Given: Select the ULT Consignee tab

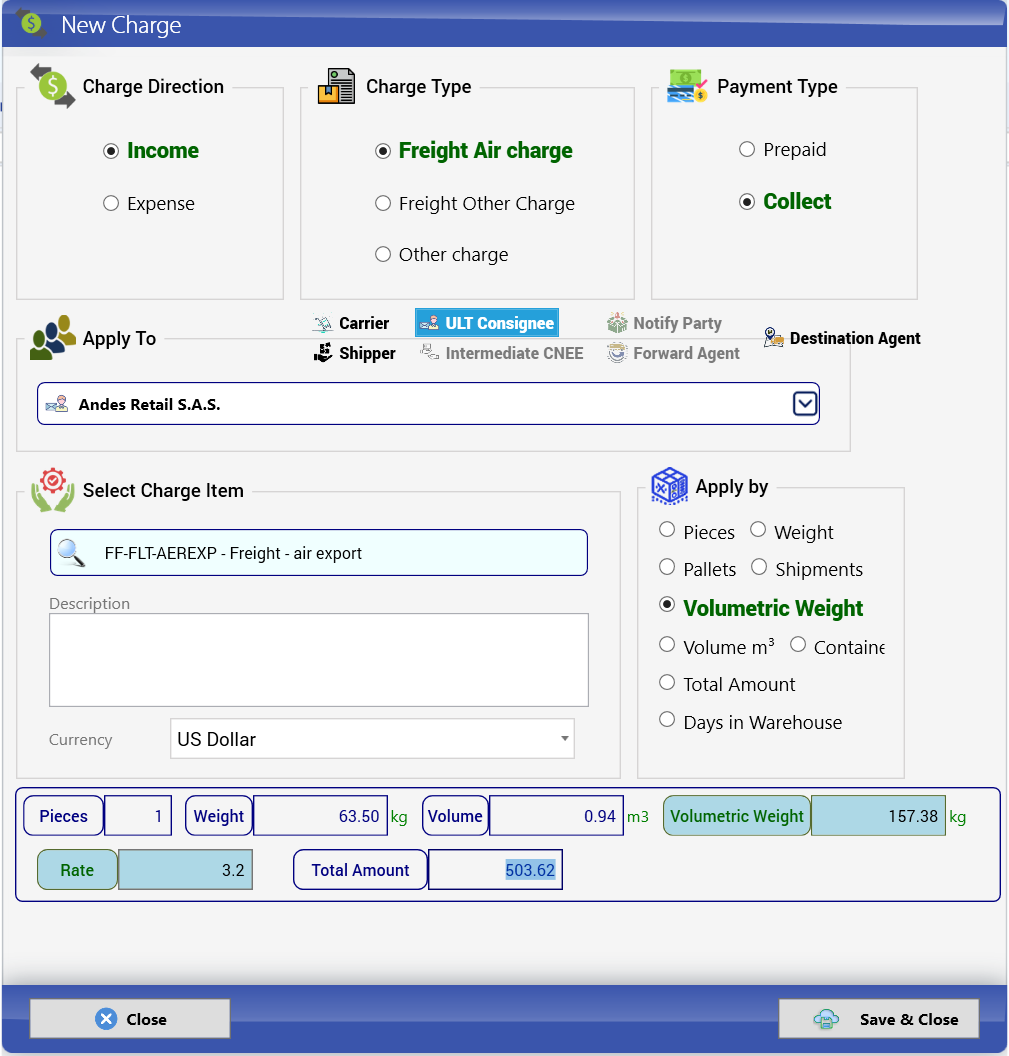Looking at the screenshot, I should pos(487,323).
